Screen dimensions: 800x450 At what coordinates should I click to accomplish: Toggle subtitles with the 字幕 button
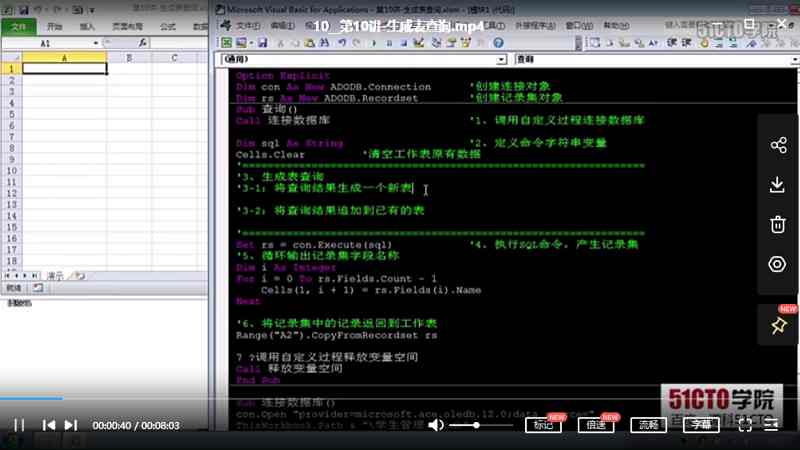[x=703, y=425]
